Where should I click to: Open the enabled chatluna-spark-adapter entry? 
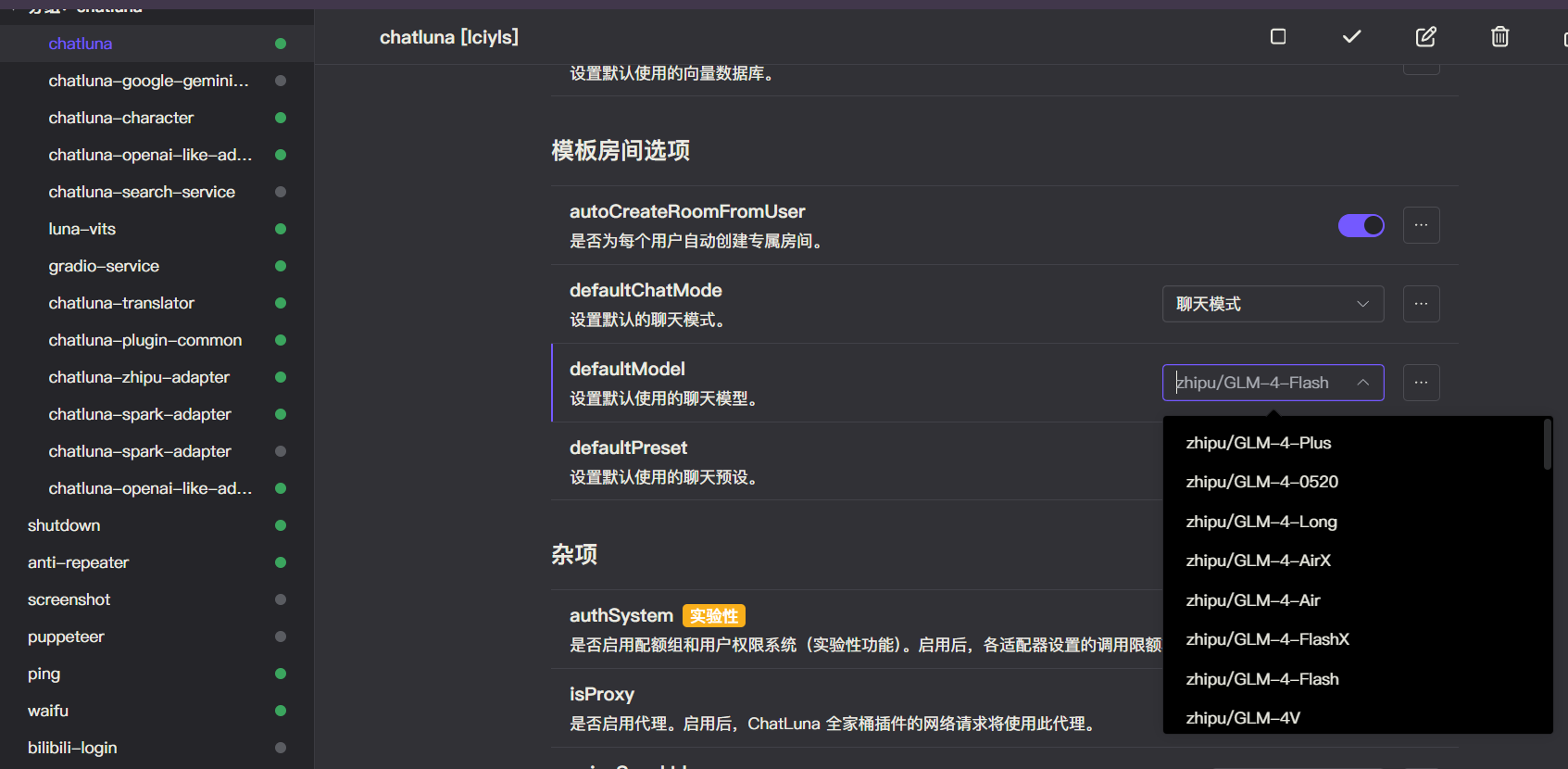coord(157,414)
